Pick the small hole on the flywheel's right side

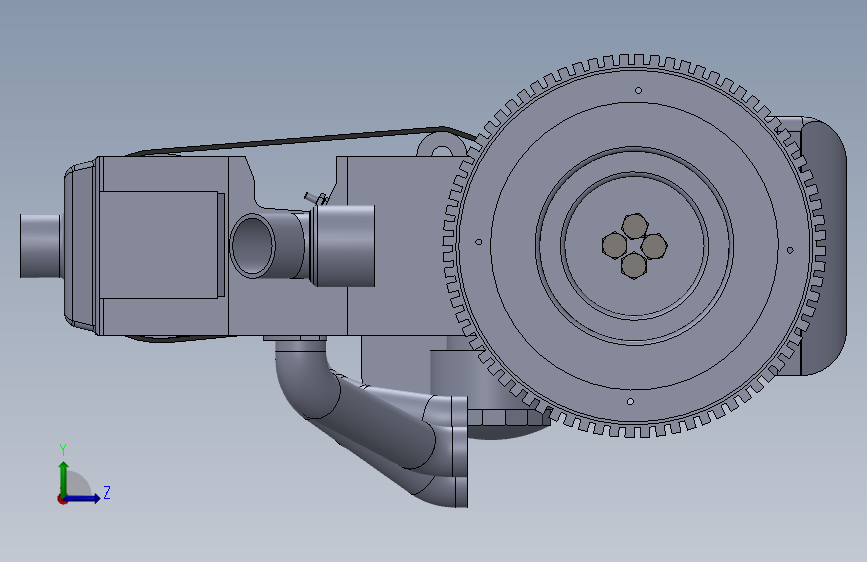(790, 250)
